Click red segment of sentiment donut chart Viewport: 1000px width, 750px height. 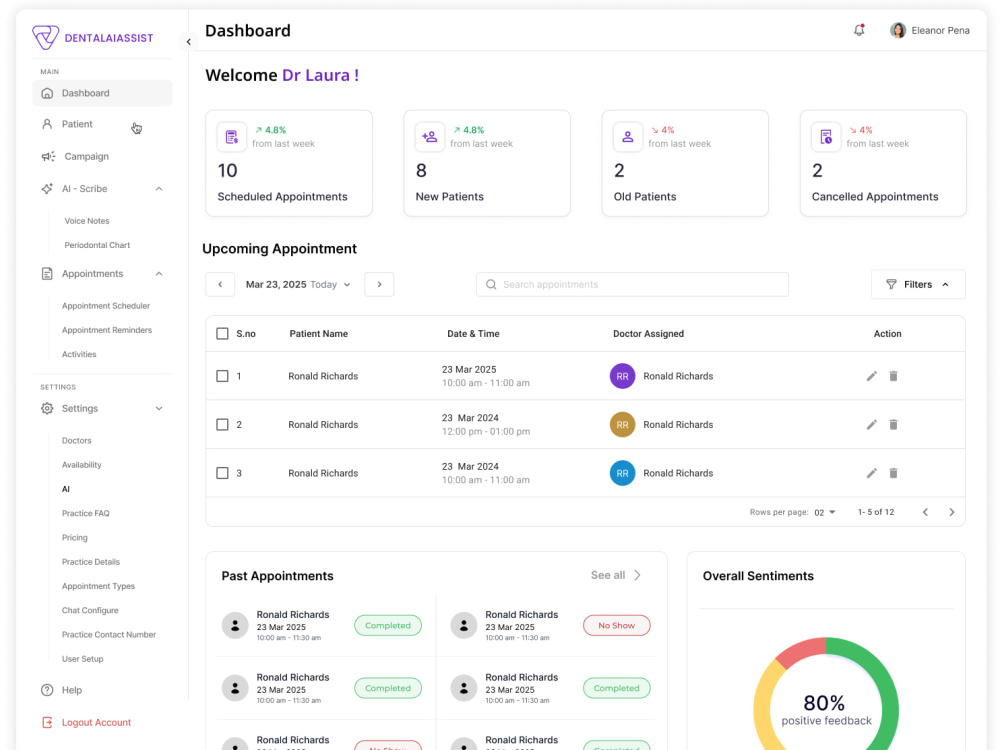point(802,651)
